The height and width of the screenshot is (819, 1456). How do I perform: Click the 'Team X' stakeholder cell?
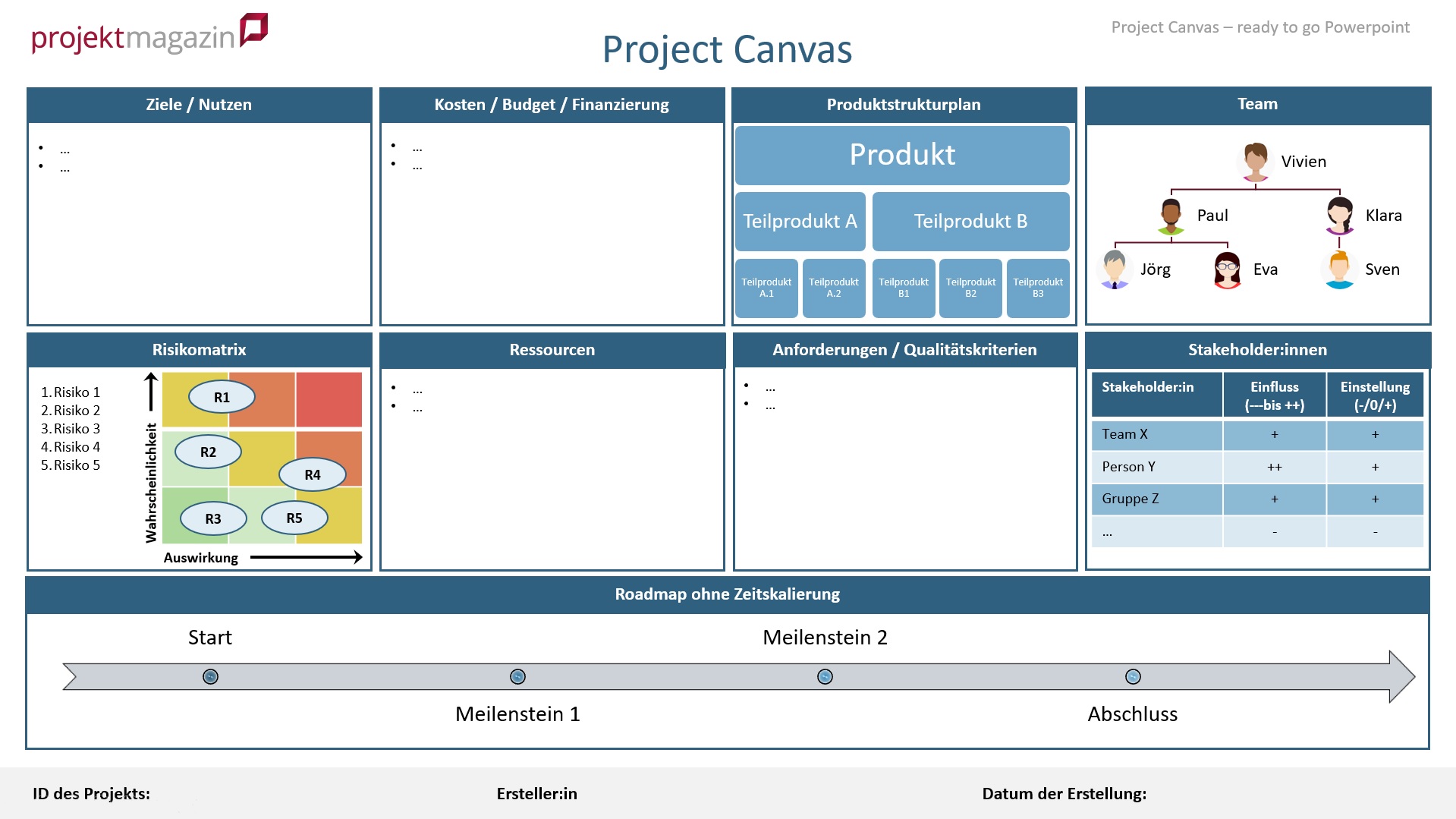pyautogui.click(x=1157, y=435)
